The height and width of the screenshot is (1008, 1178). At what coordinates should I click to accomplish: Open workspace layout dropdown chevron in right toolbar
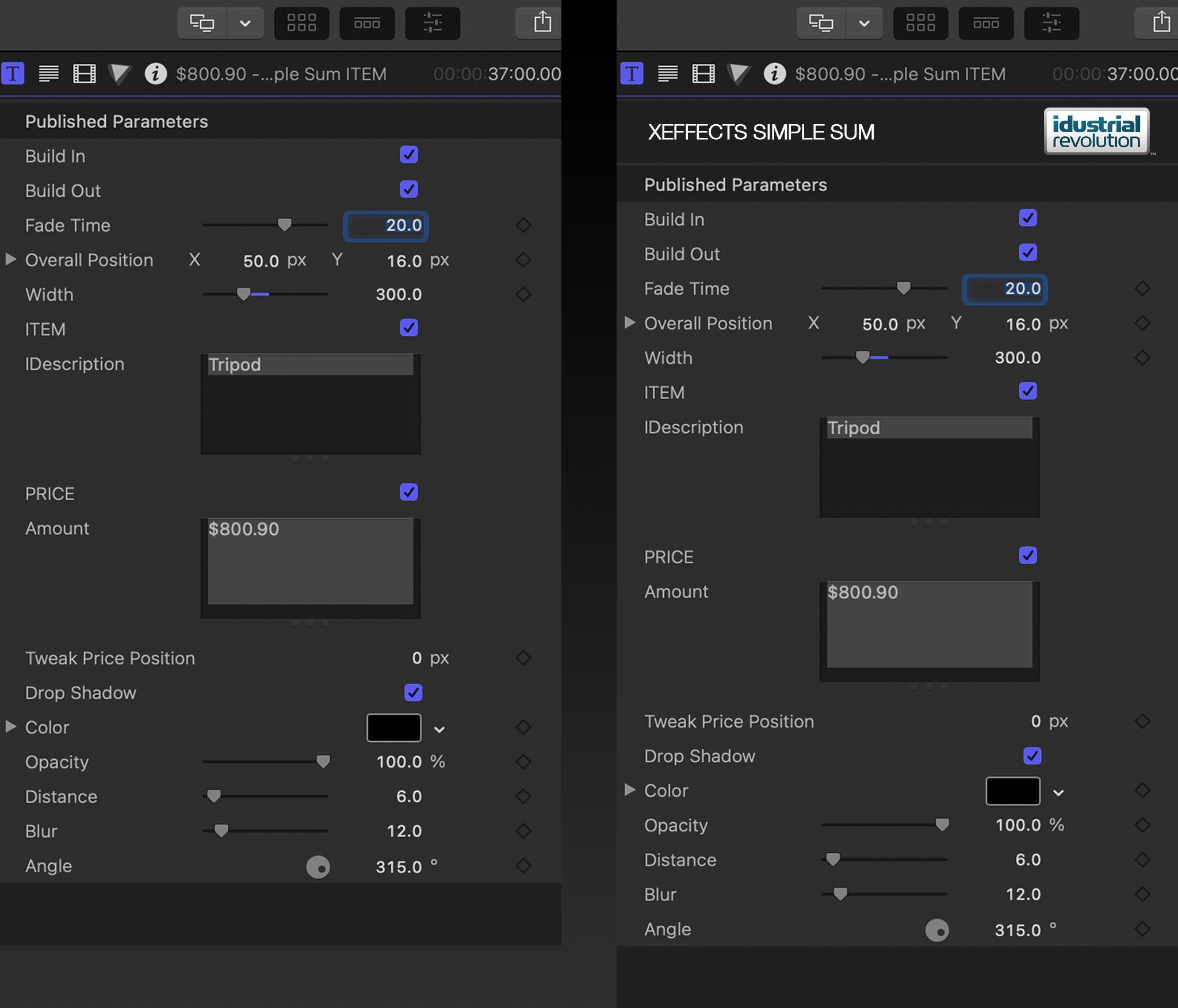click(x=863, y=23)
